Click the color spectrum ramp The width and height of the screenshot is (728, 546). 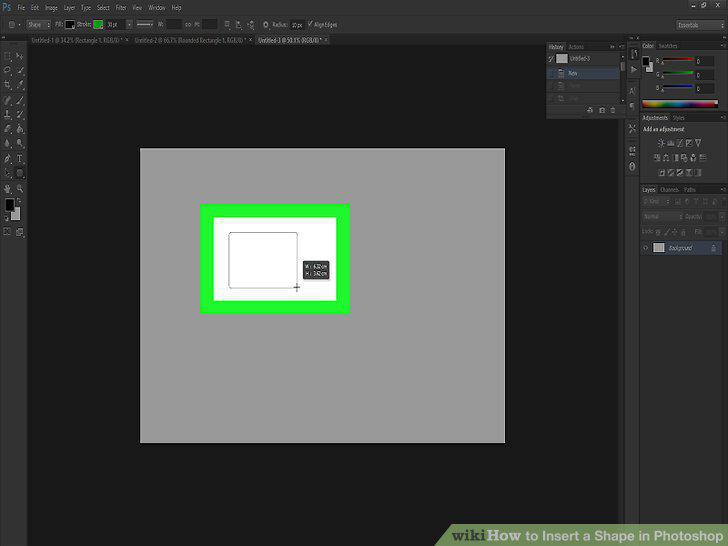pos(680,104)
